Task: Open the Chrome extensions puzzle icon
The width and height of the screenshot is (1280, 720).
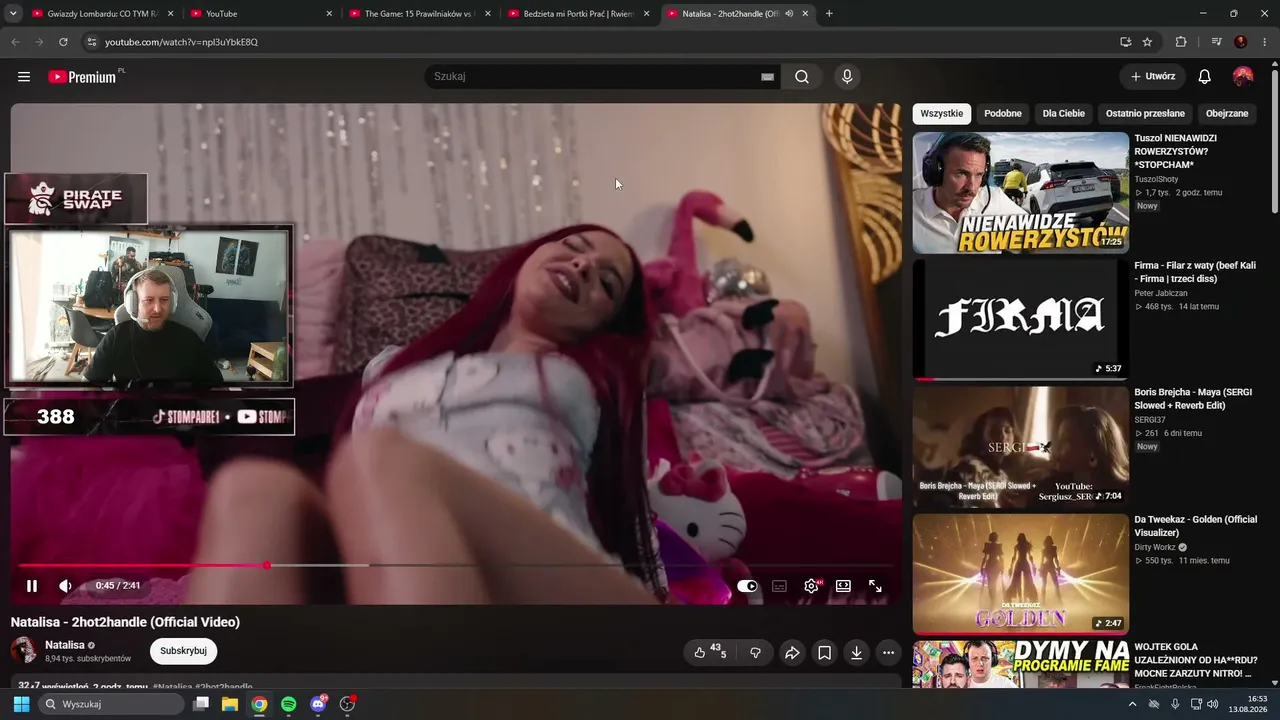Action: click(x=1181, y=42)
